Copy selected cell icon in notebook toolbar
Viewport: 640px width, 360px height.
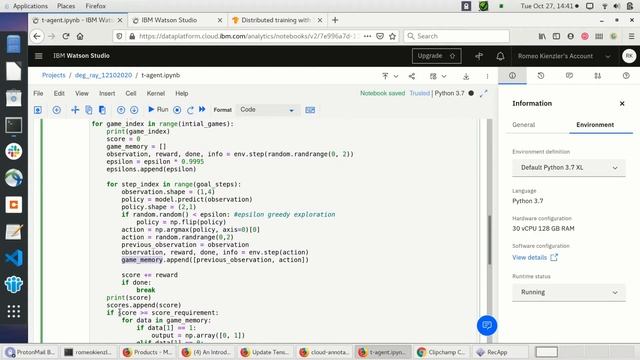click(x=89, y=110)
